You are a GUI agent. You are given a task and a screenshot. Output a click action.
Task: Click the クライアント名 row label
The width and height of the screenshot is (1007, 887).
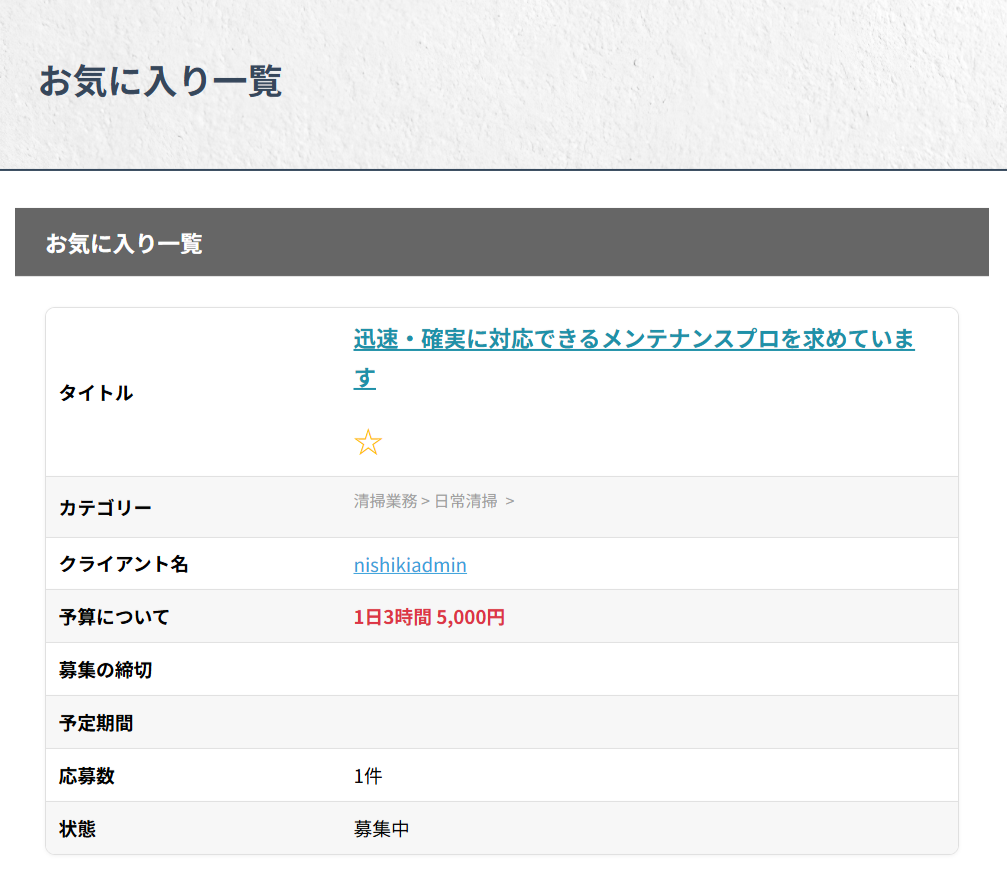coord(123,564)
